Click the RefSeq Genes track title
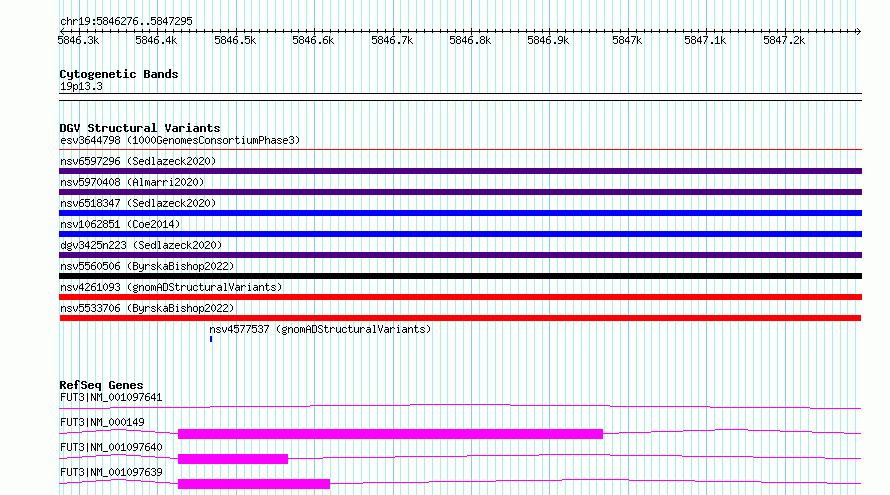The height and width of the screenshot is (495, 890). [101, 385]
